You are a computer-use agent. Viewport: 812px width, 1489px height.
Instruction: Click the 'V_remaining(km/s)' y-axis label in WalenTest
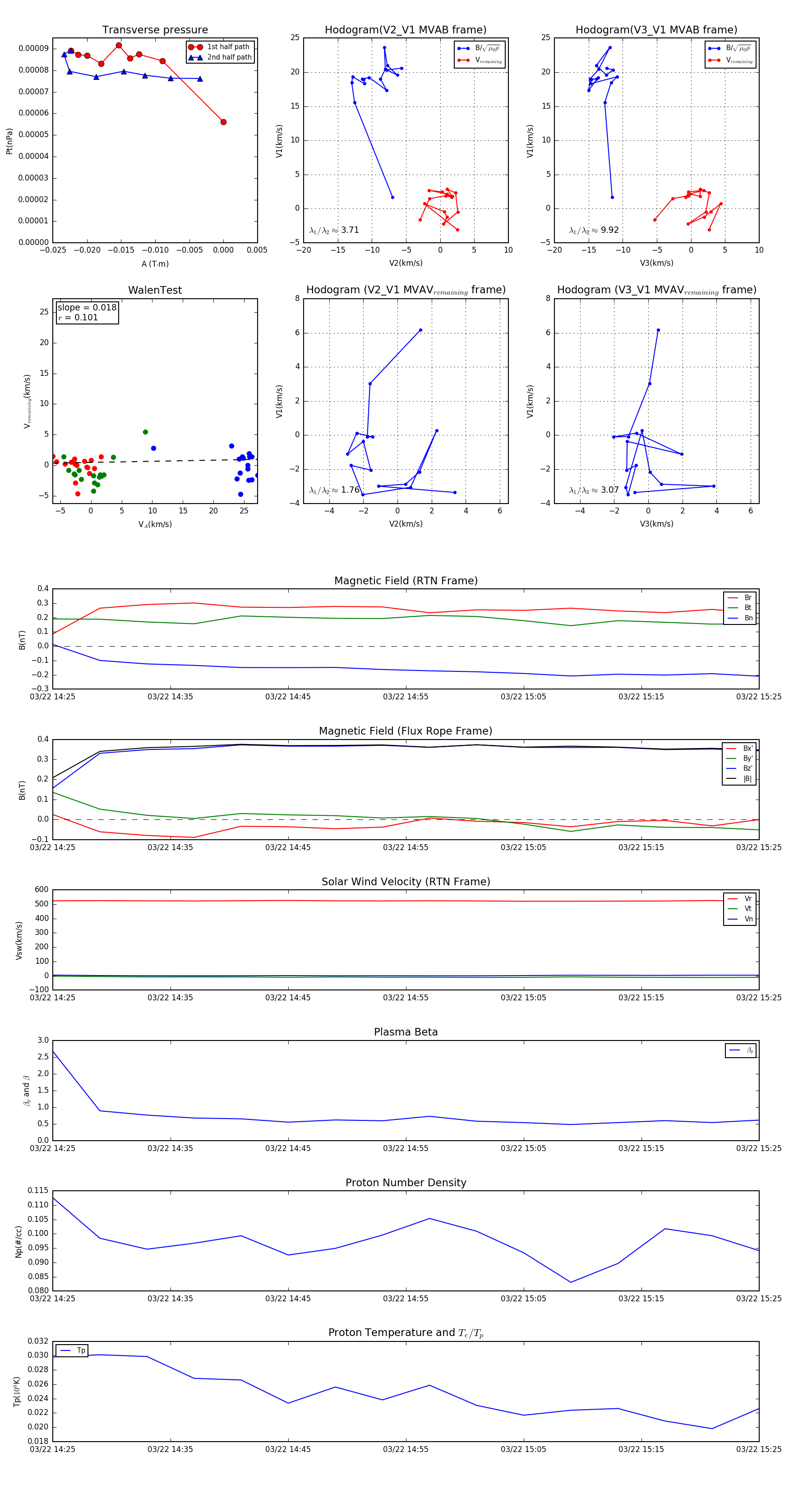(27, 401)
